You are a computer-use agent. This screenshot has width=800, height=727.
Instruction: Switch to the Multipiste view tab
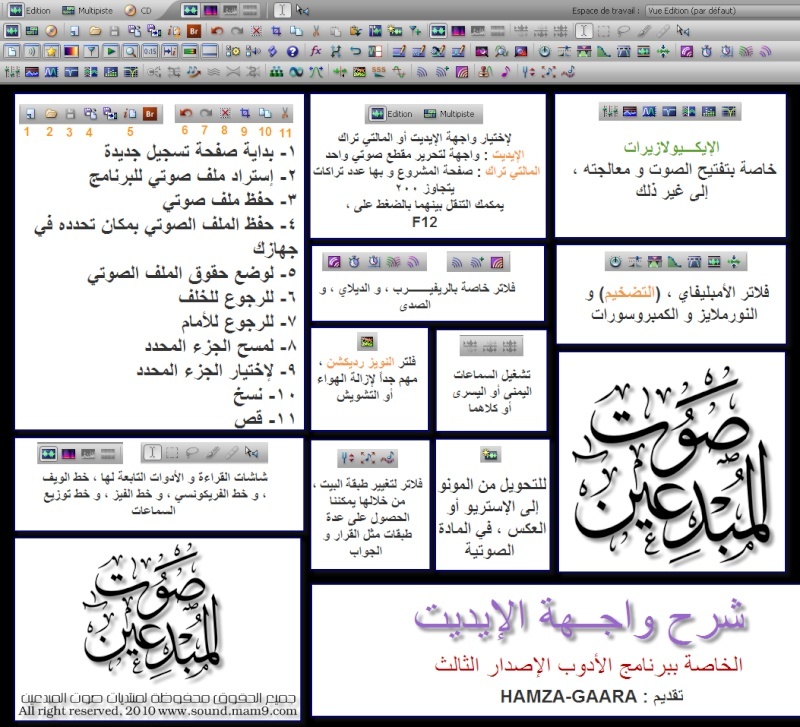87,10
